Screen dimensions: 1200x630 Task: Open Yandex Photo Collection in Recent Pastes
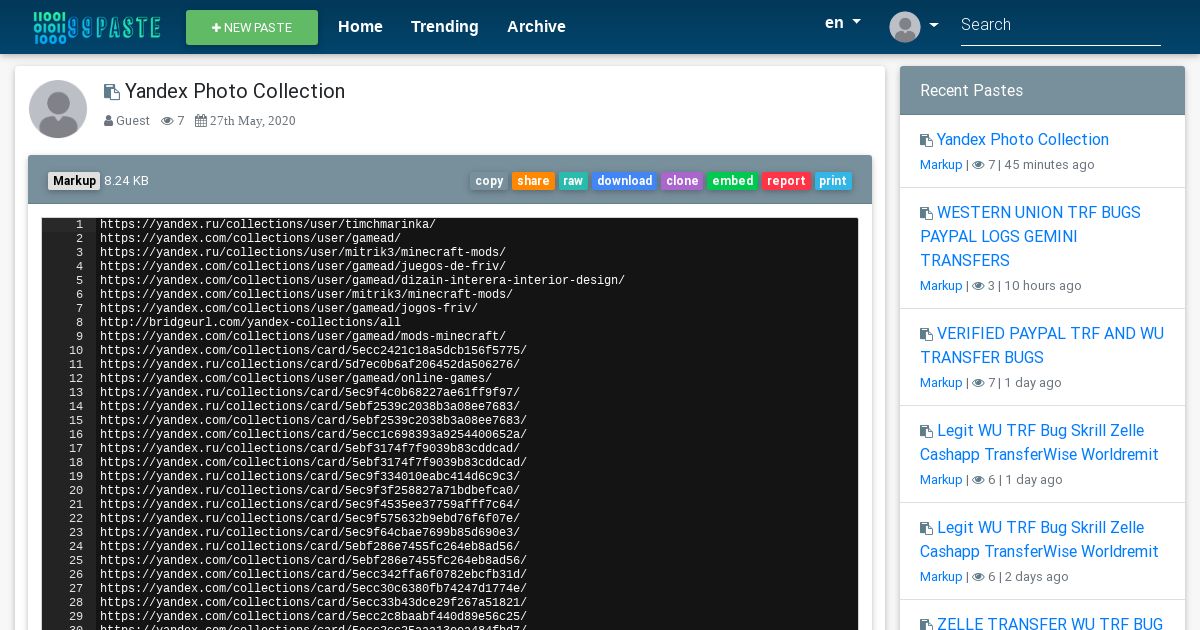1022,140
